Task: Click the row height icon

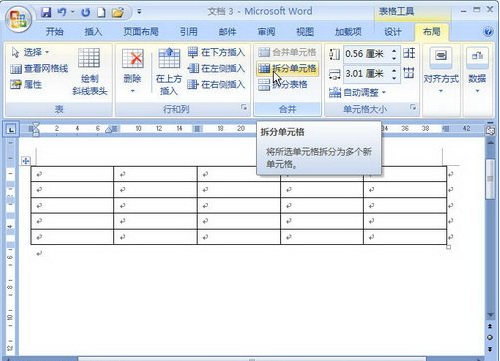Action: click(334, 54)
